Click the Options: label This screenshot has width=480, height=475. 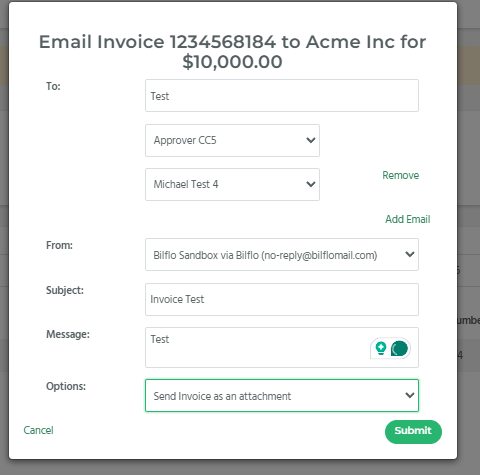click(66, 386)
